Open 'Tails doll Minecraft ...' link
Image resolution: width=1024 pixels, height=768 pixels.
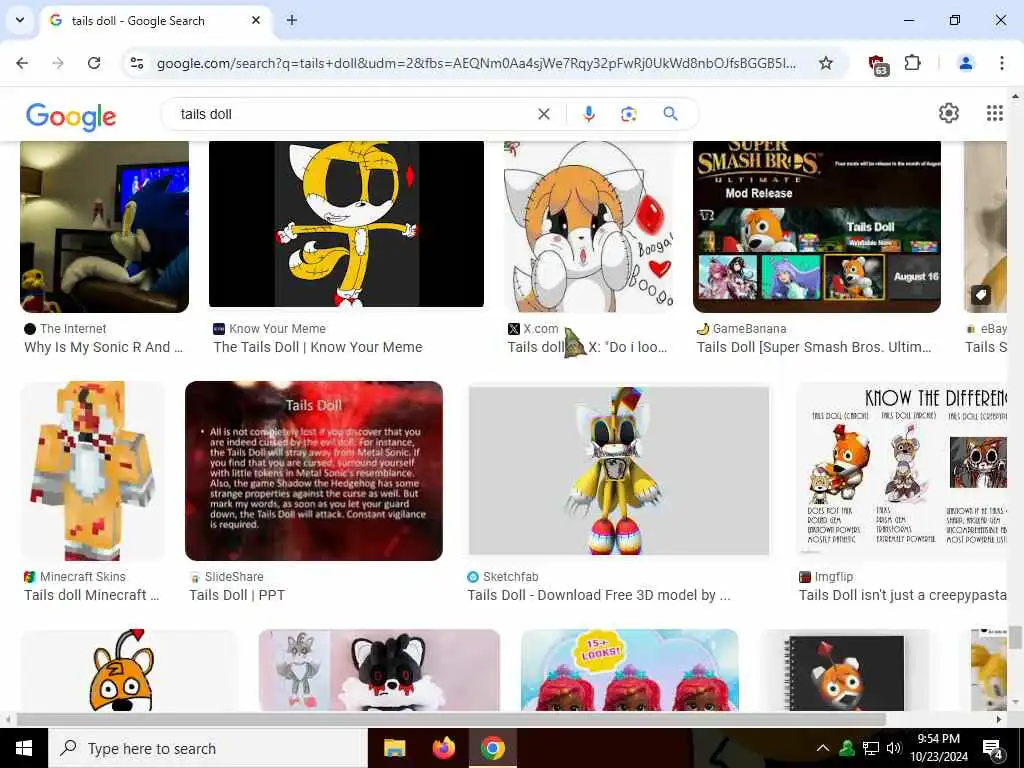[91, 595]
